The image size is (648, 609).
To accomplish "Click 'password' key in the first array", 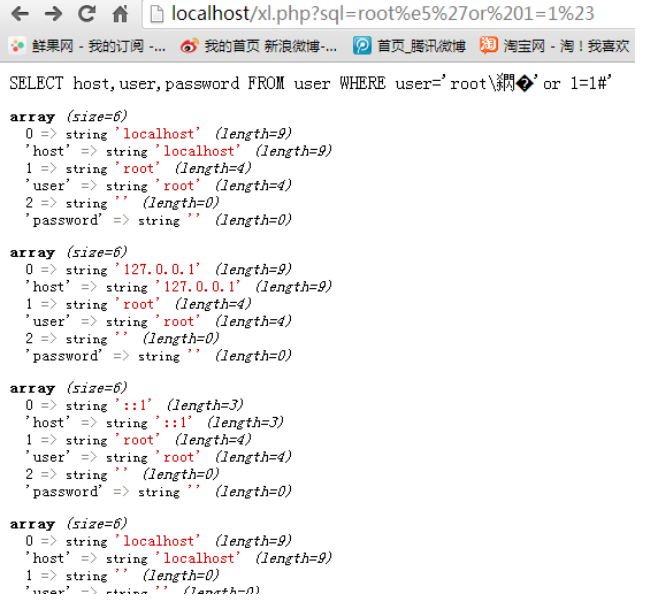I will [x=64, y=220].
